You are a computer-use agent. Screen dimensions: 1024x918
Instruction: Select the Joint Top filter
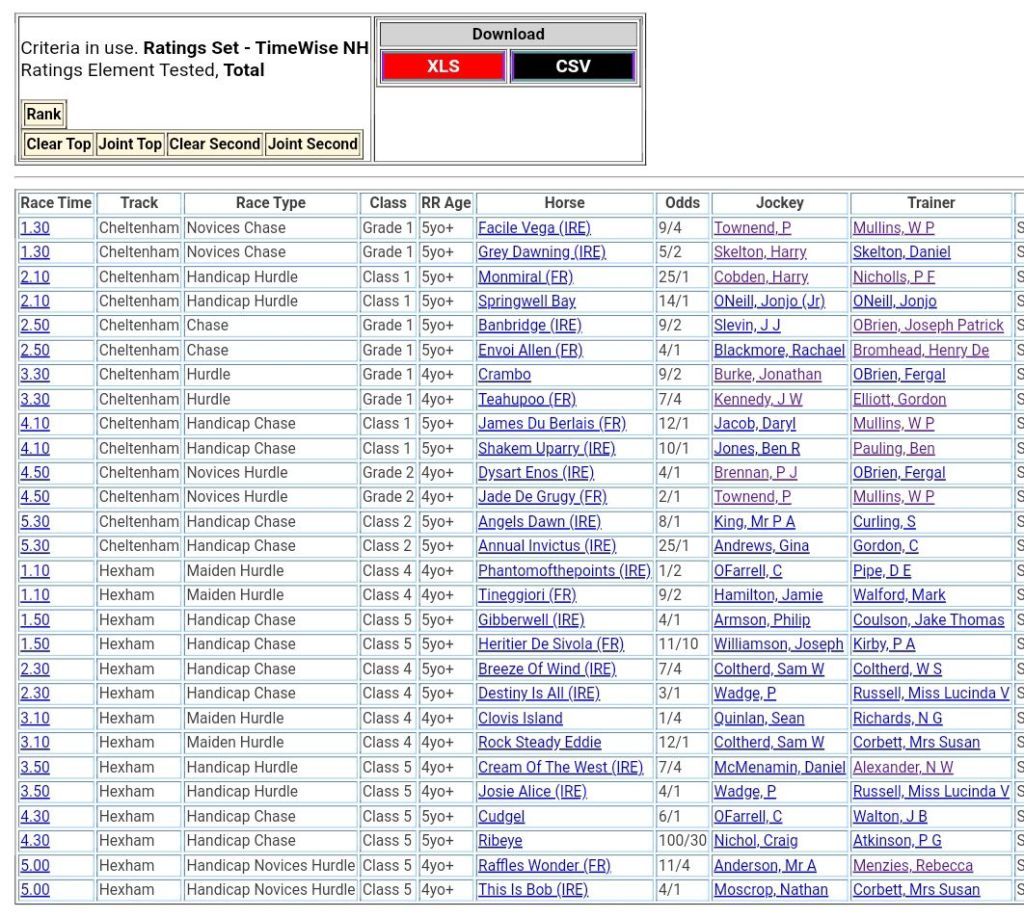point(130,144)
